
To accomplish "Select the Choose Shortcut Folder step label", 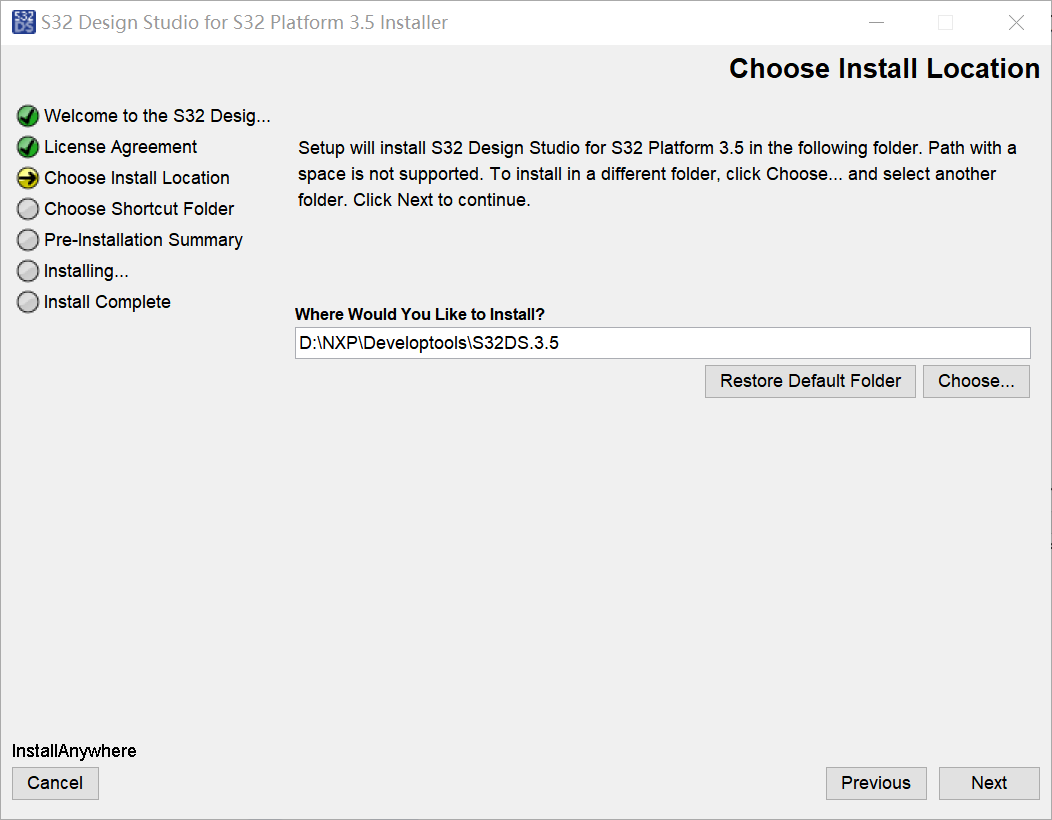I will [x=139, y=209].
